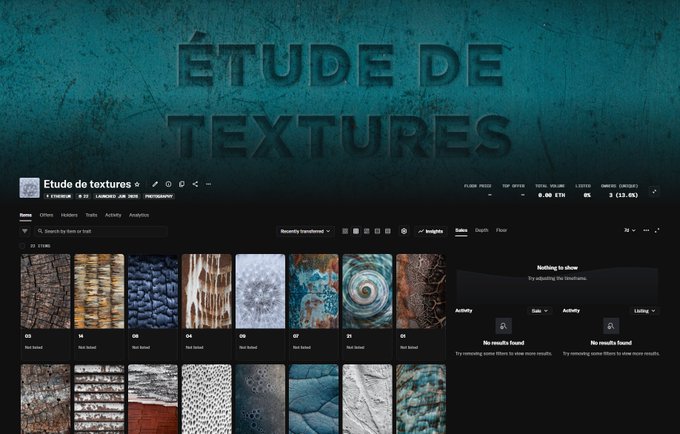Open item 03 cracked wood thumbnail
680x434 pixels.
(x=46, y=291)
